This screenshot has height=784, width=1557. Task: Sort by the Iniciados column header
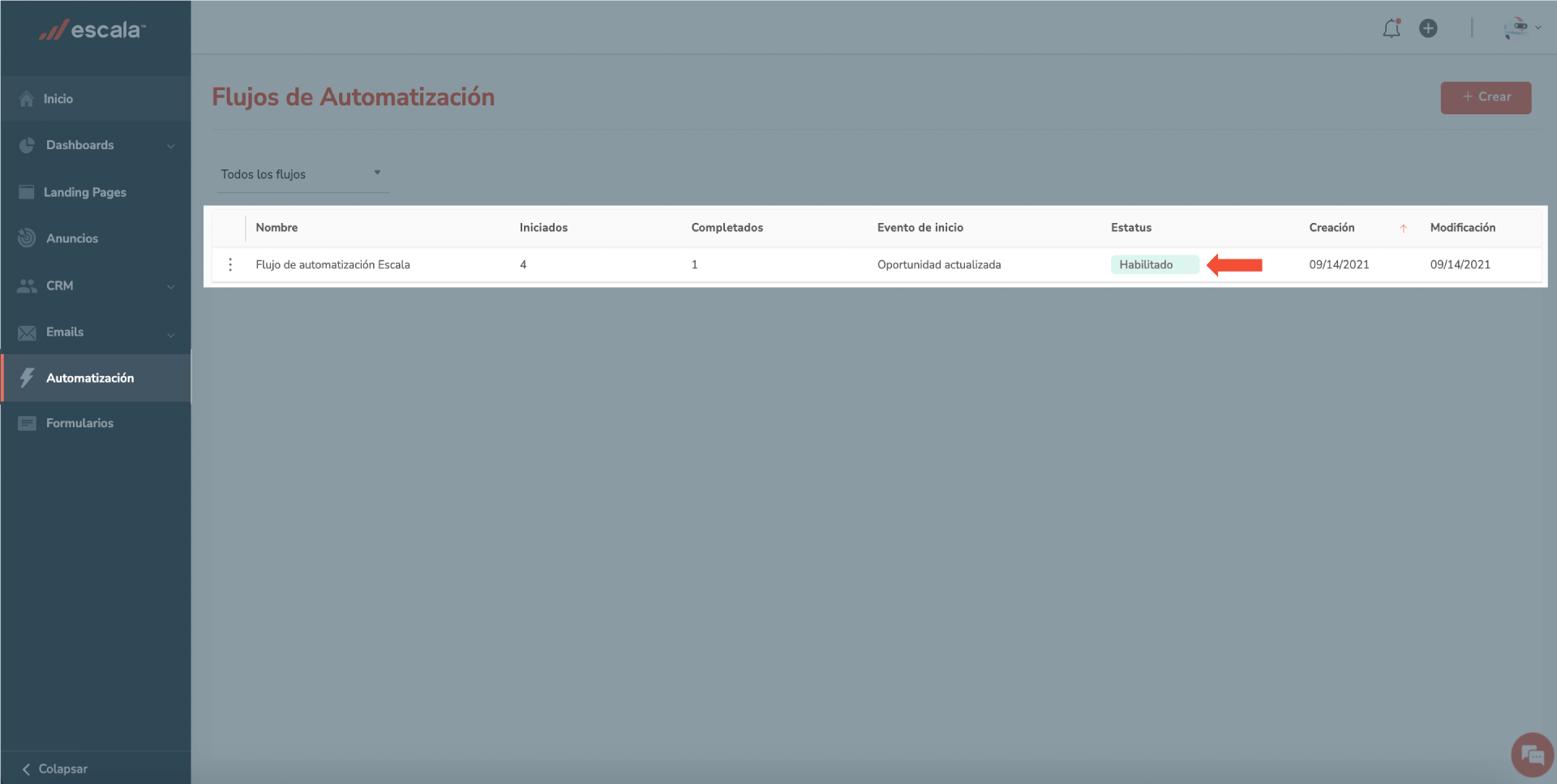[543, 228]
